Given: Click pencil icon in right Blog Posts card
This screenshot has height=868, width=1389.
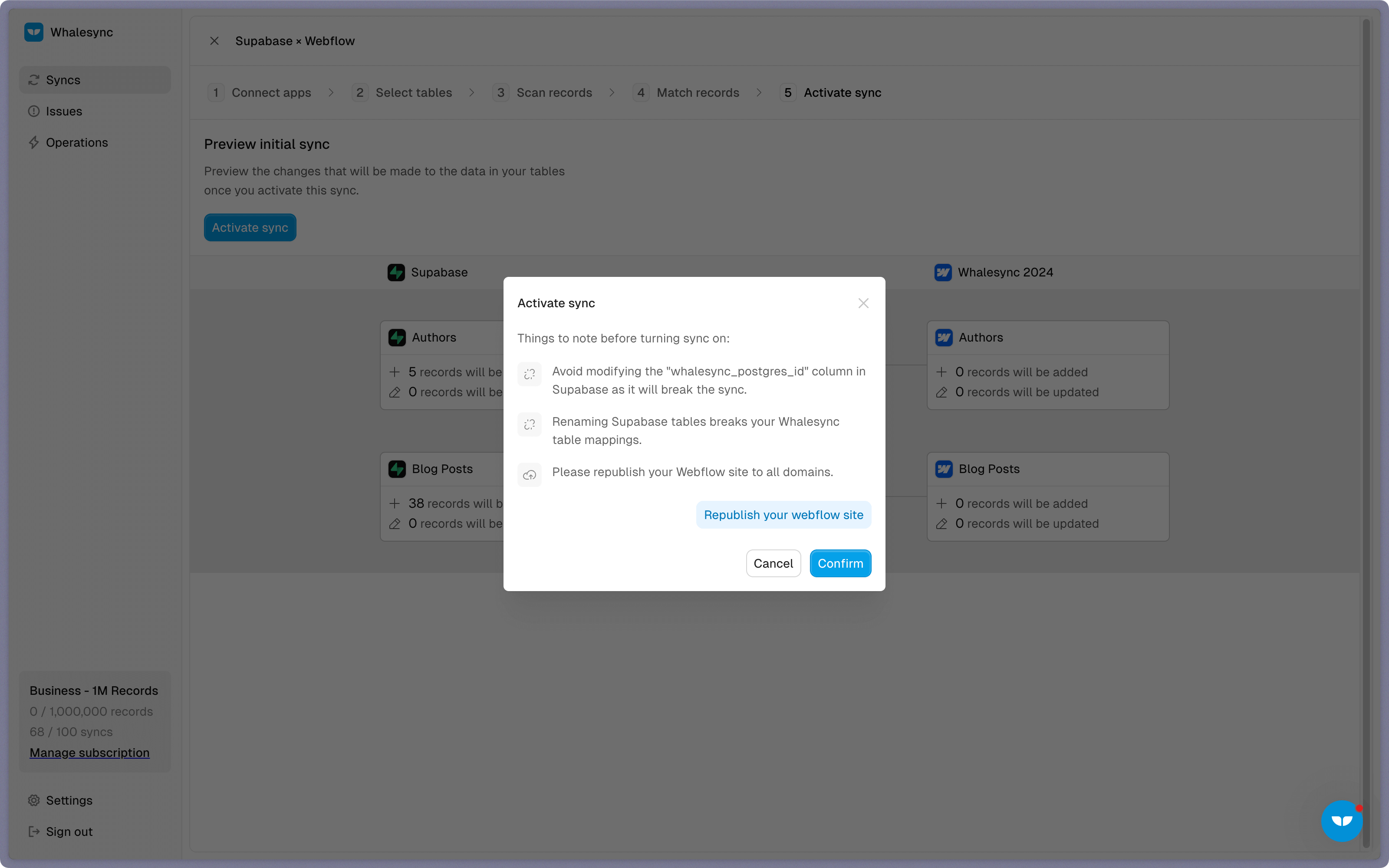Looking at the screenshot, I should point(942,523).
